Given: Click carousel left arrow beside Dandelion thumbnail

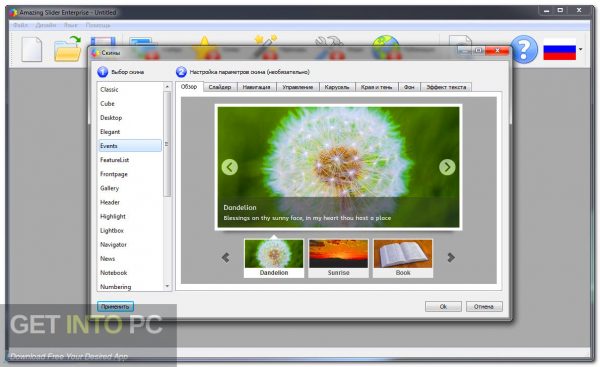Looking at the screenshot, I should 225,258.
